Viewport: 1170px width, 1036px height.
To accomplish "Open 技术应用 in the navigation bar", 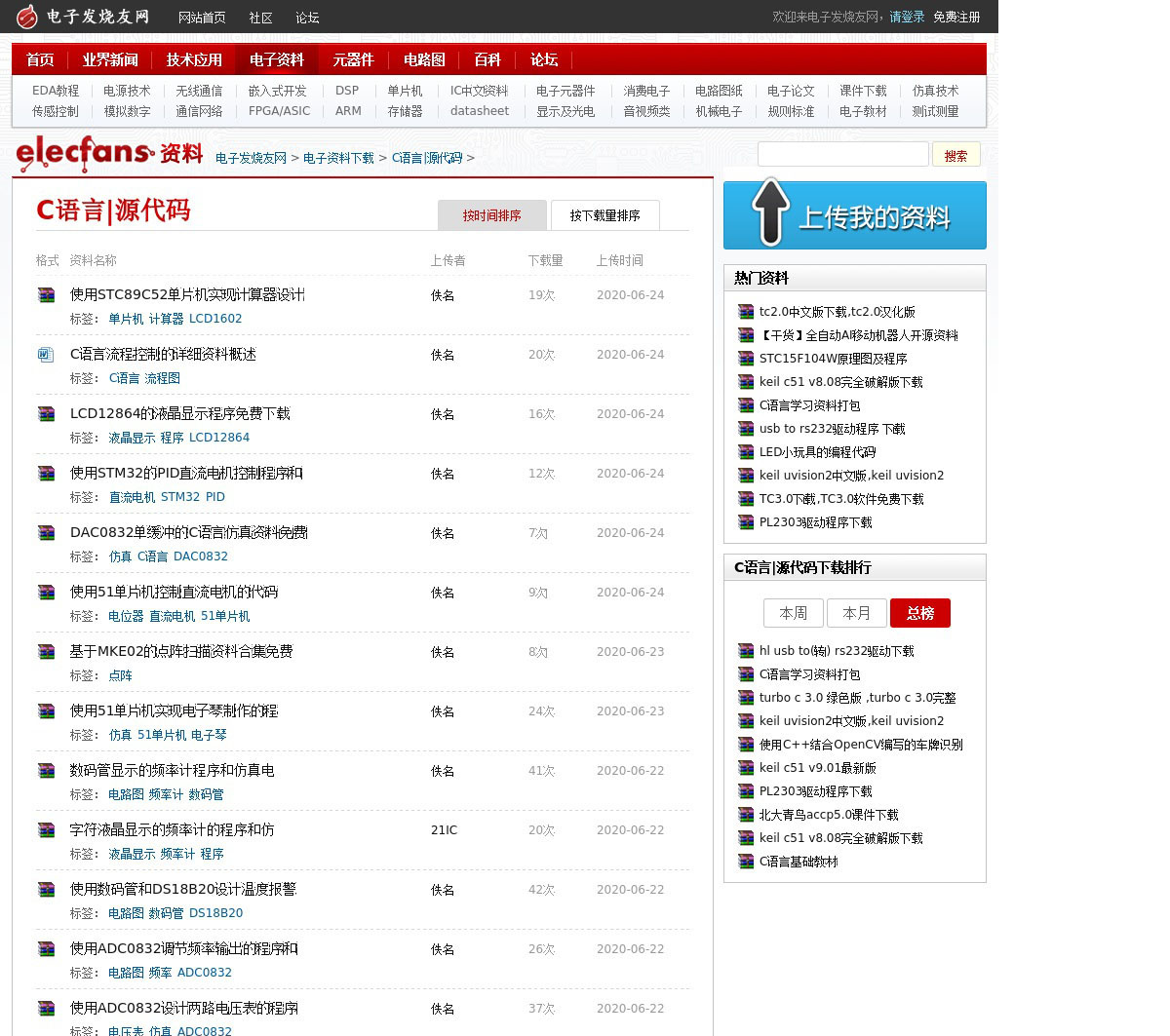I will coord(194,59).
